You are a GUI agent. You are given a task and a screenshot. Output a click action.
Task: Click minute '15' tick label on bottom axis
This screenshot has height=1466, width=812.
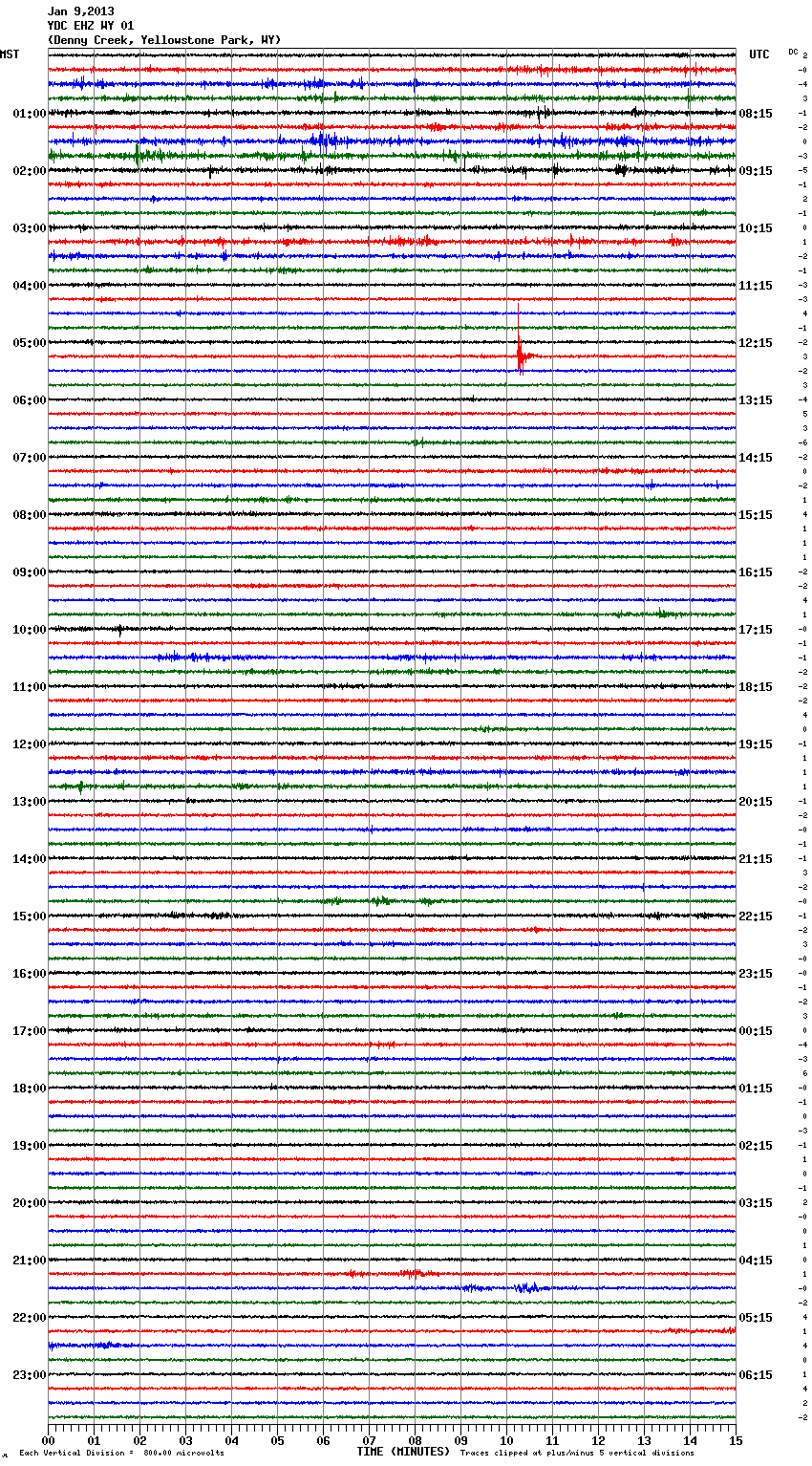736,1439
